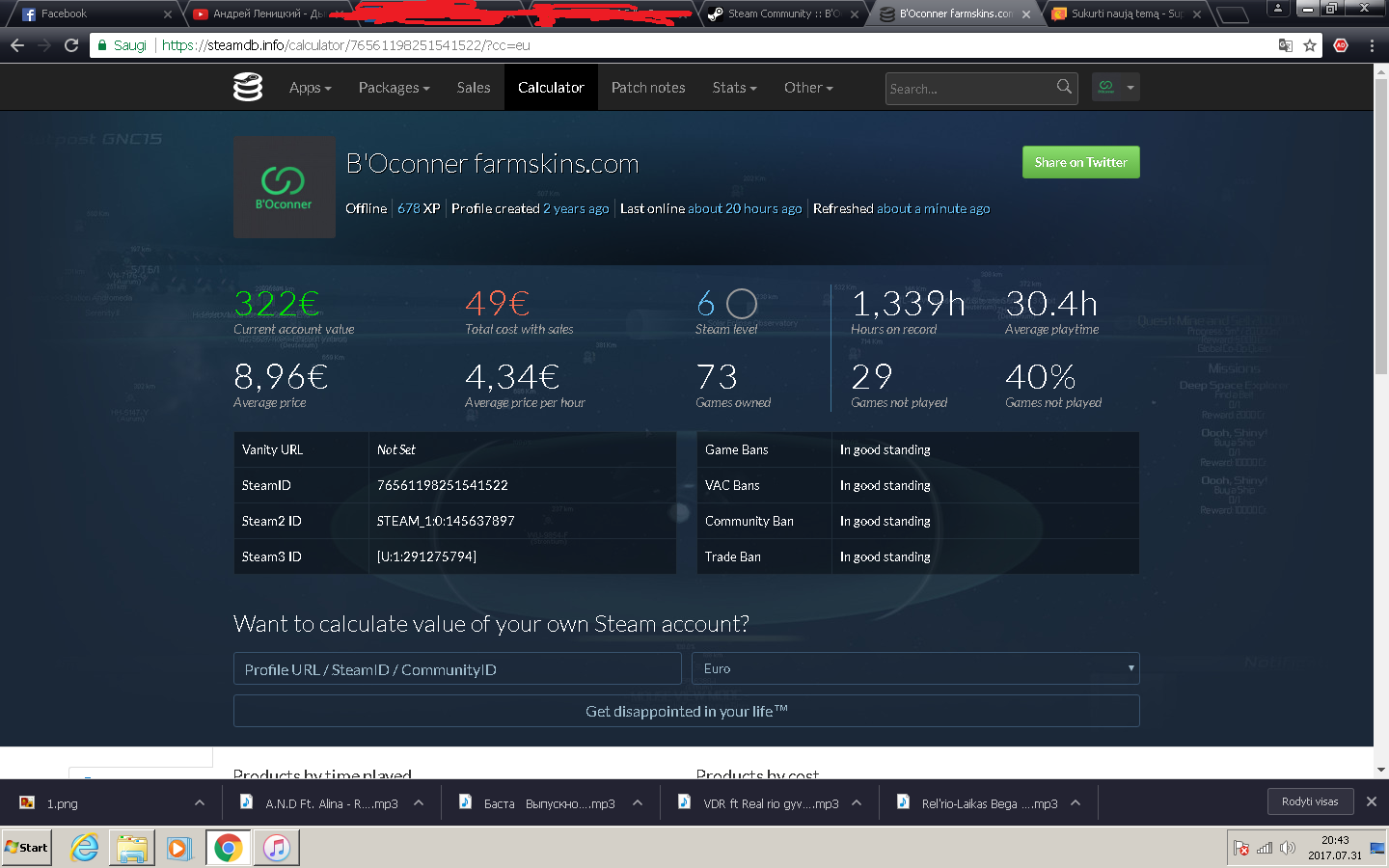Click Profile URL / SteamID input field

[x=457, y=669]
